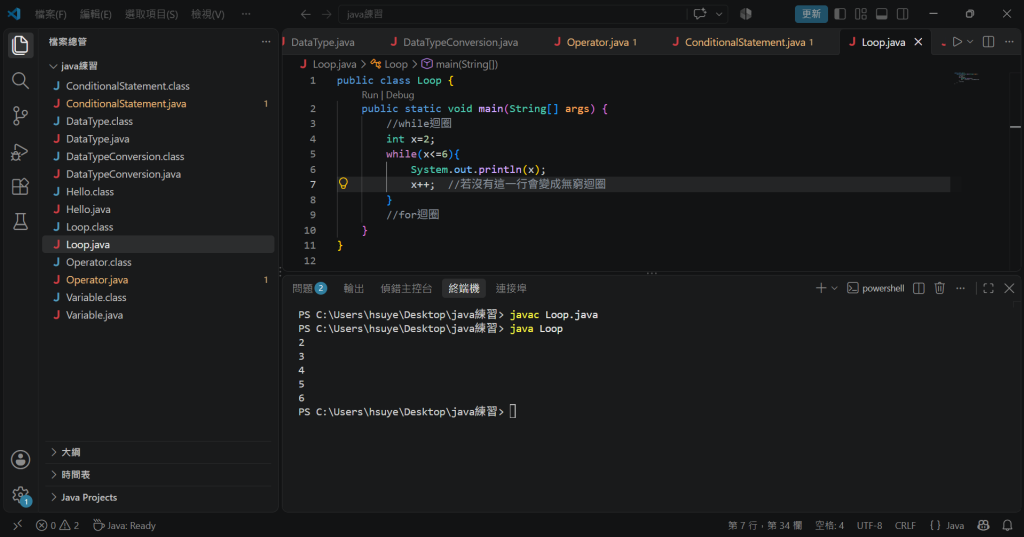The image size is (1024, 537).
Task: Open Copilot status icon in status bar
Action: tap(984, 525)
